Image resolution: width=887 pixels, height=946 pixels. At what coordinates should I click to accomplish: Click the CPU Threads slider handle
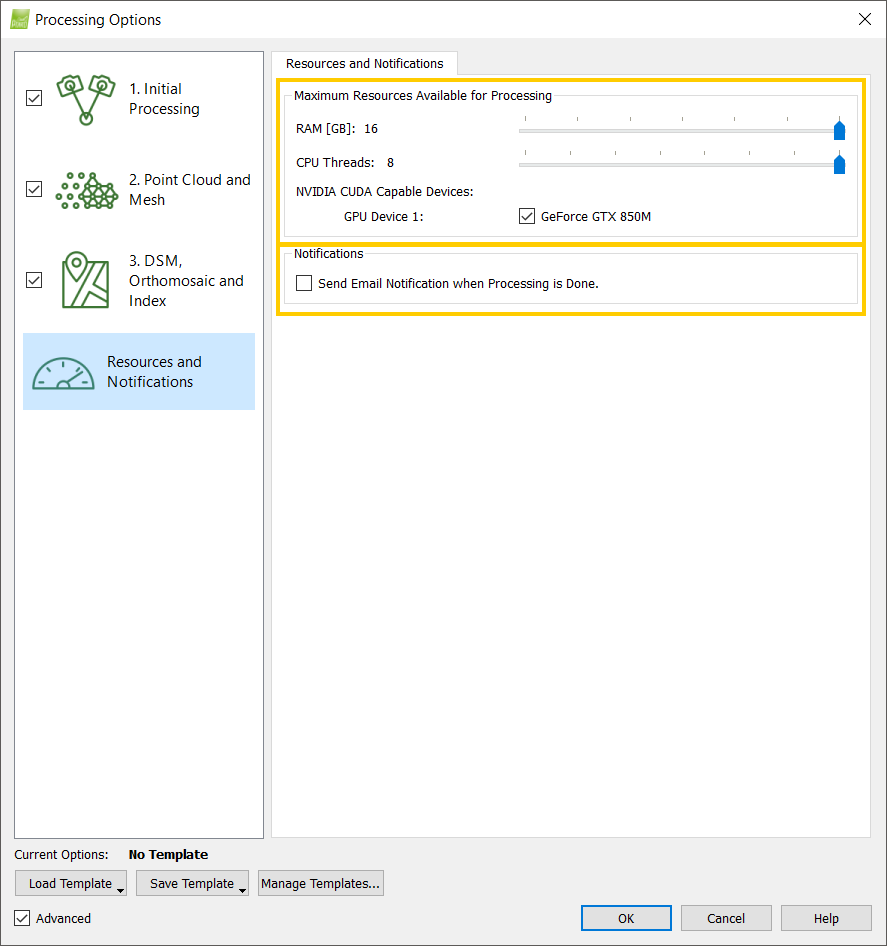coord(839,163)
